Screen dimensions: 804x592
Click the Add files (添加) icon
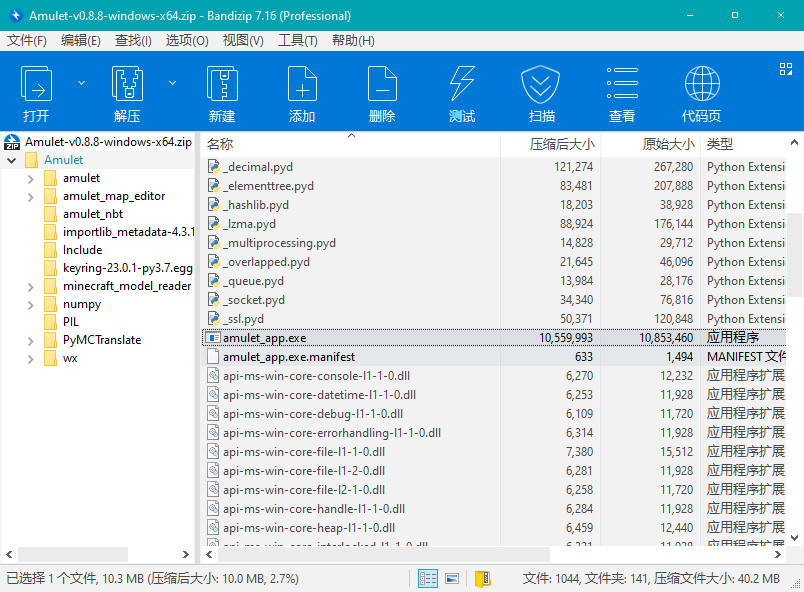(x=302, y=92)
